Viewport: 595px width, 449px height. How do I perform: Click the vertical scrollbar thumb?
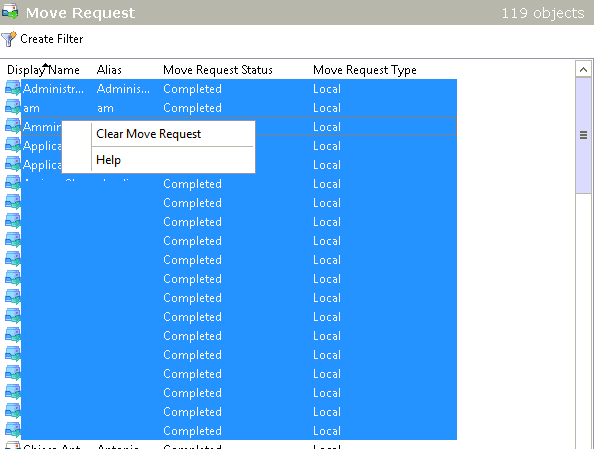coord(584,135)
